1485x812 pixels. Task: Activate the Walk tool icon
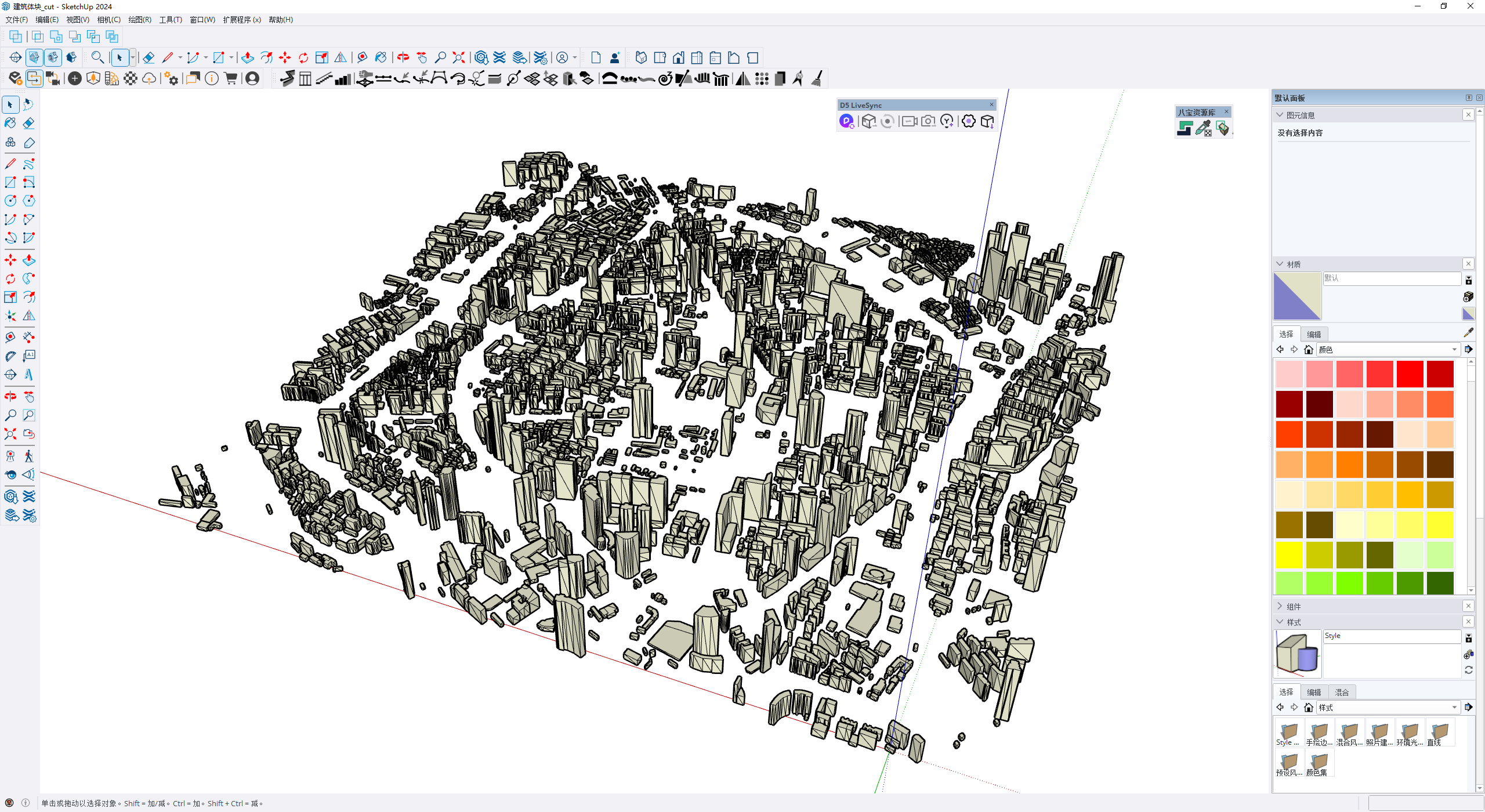[28, 456]
